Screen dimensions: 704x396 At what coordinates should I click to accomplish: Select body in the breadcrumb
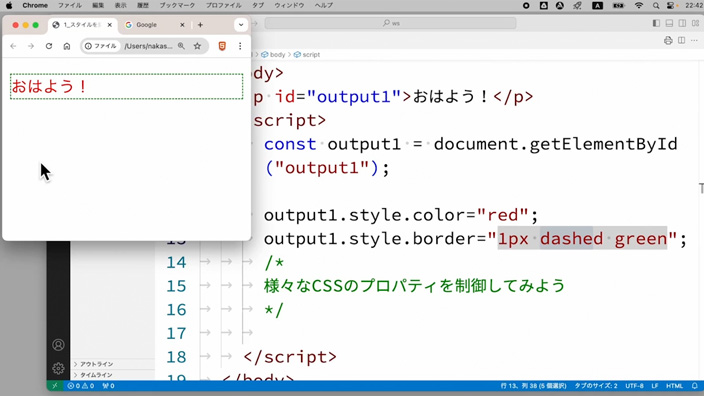[x=273, y=55]
